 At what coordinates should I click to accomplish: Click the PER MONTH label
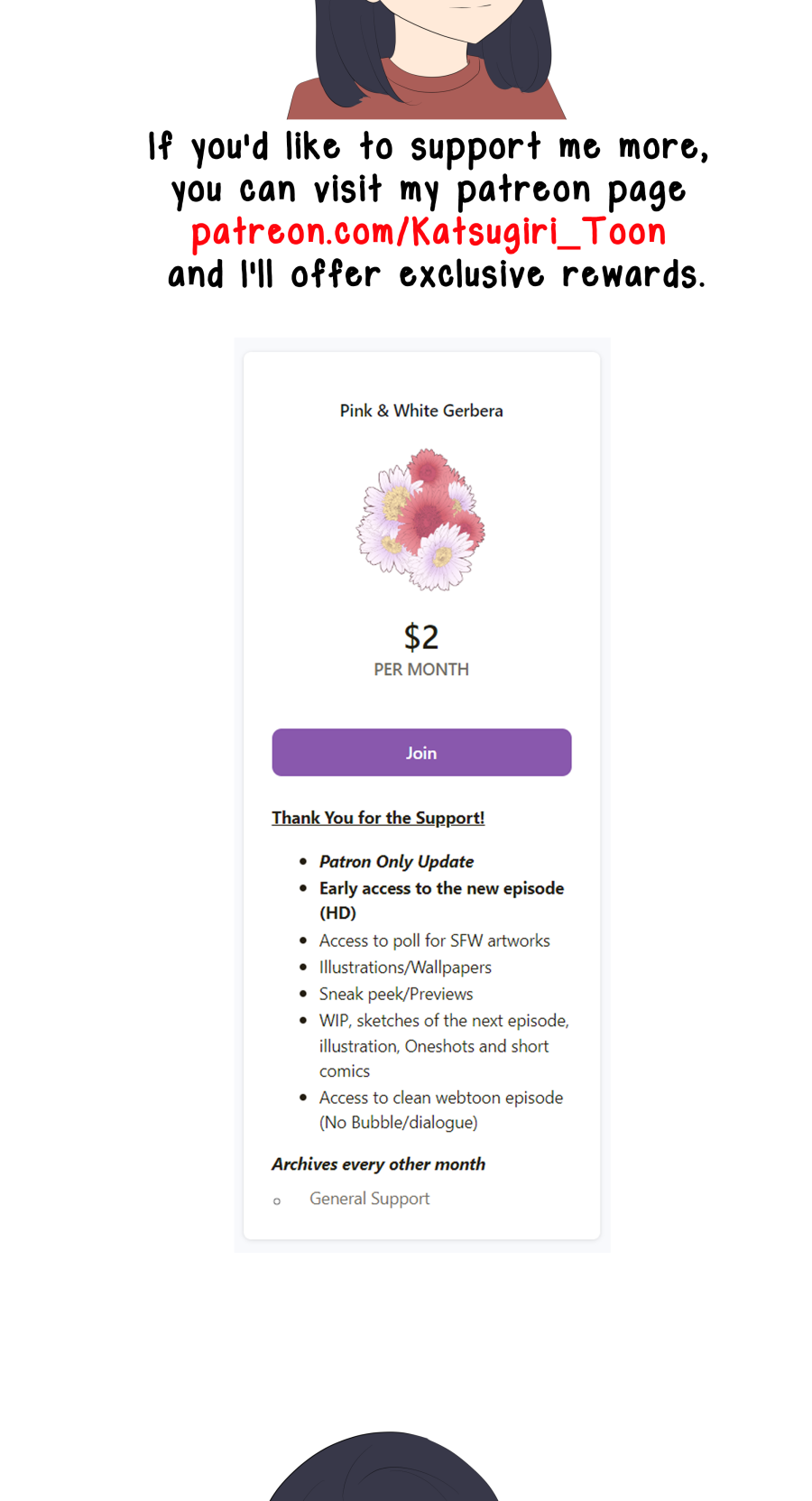421,670
